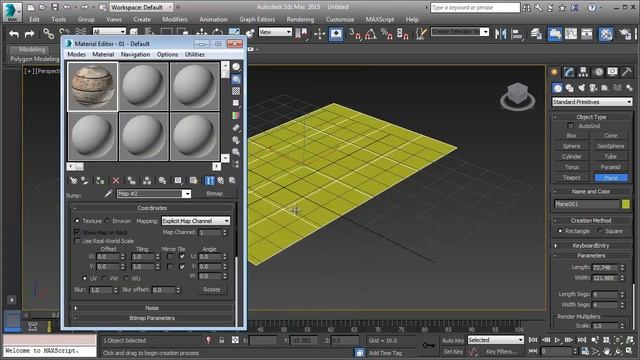Open the Modes menu in Material Editor
This screenshot has height=360, width=640.
(x=76, y=54)
